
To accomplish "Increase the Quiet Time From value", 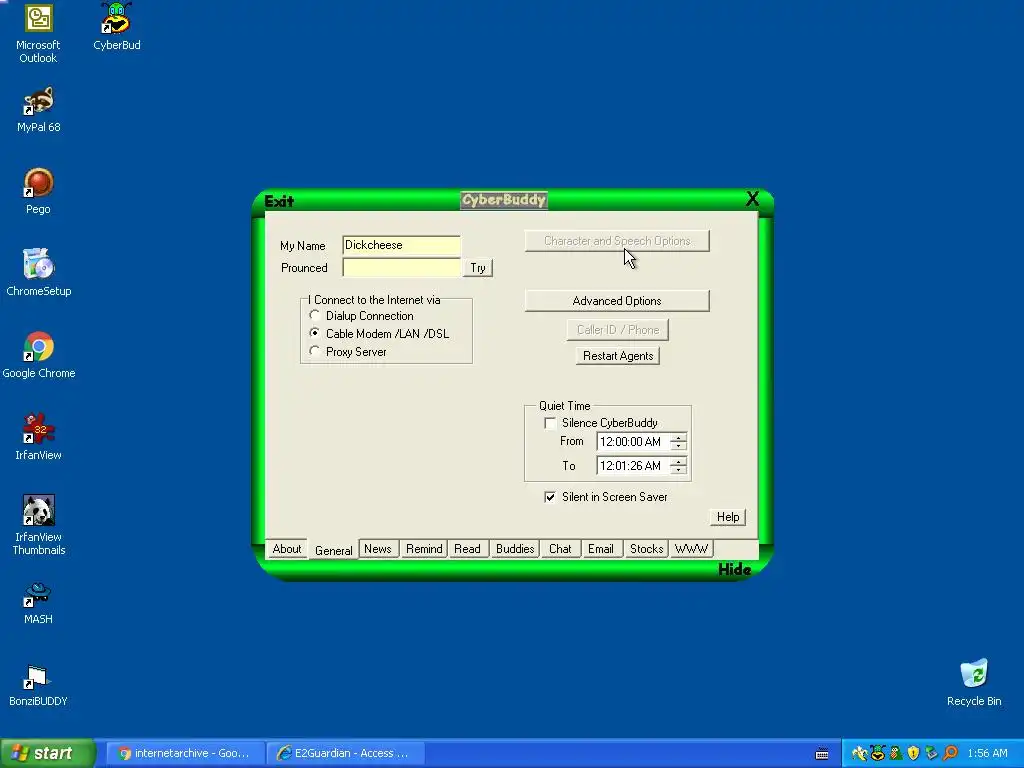I will click(x=679, y=438).
